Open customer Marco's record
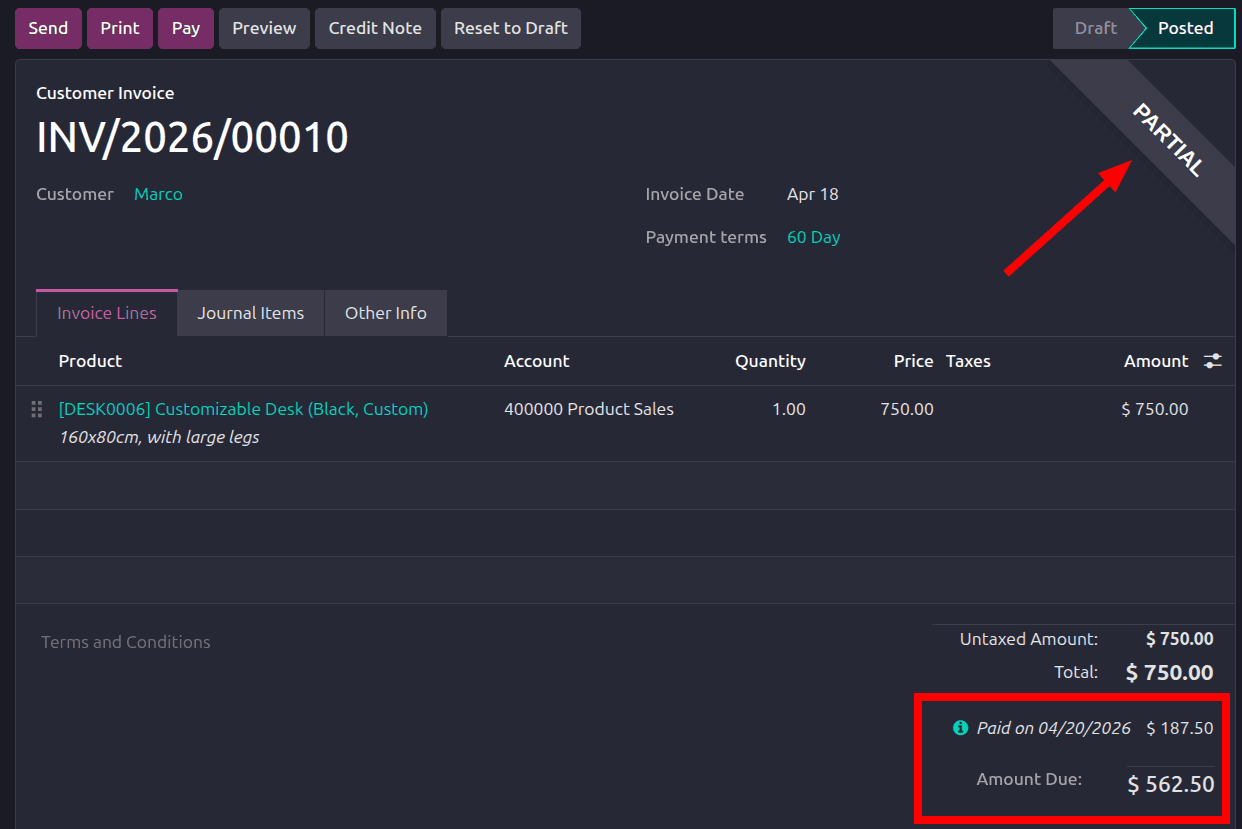This screenshot has height=829, width=1242. [158, 194]
